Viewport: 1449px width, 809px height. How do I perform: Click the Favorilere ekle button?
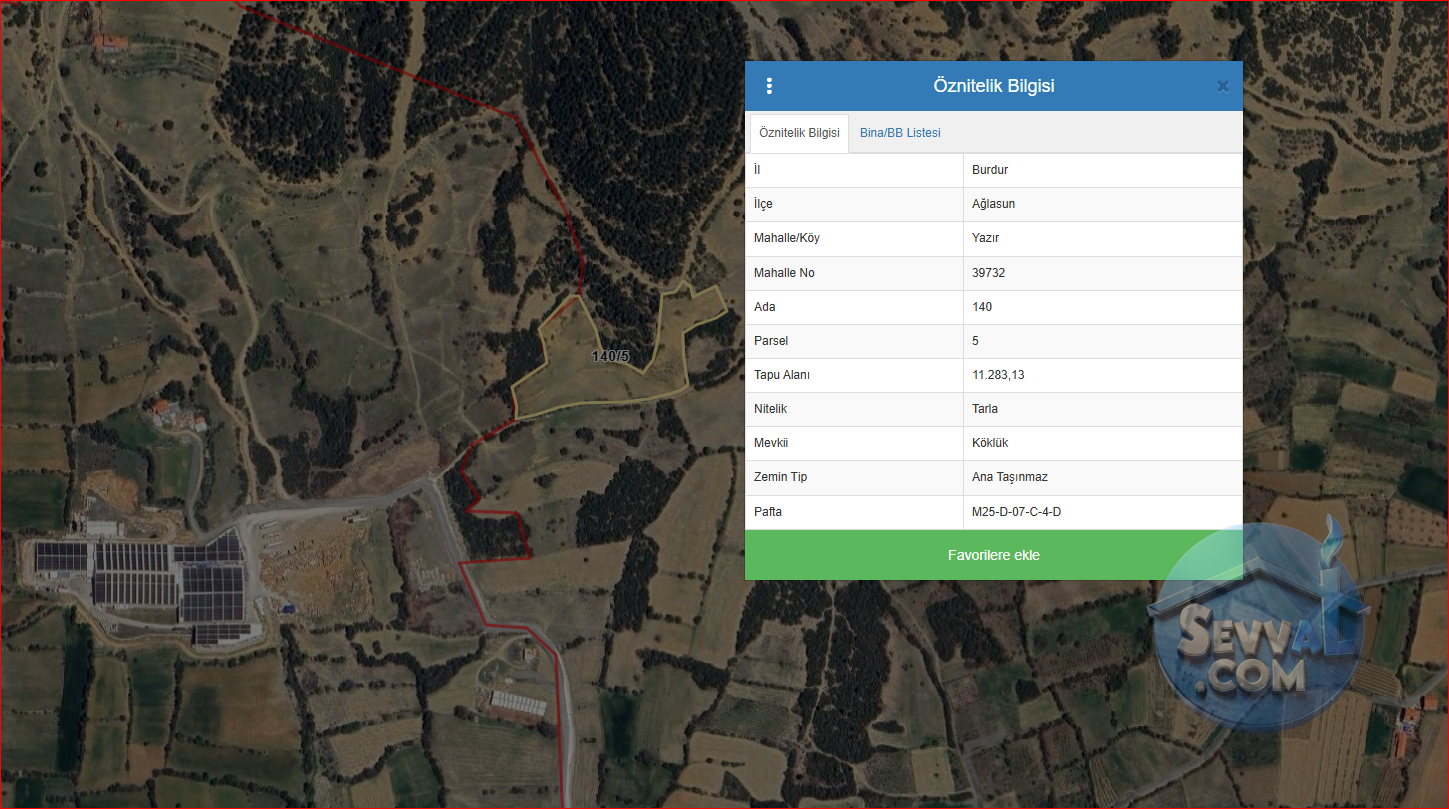click(994, 555)
